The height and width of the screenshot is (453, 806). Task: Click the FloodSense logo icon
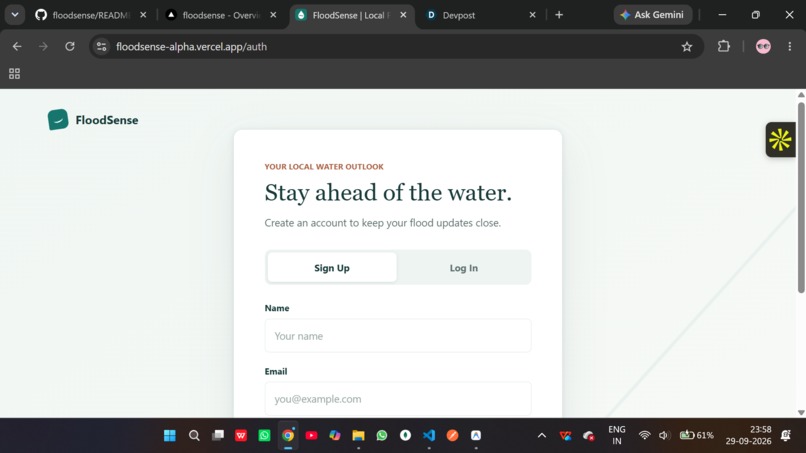click(58, 119)
